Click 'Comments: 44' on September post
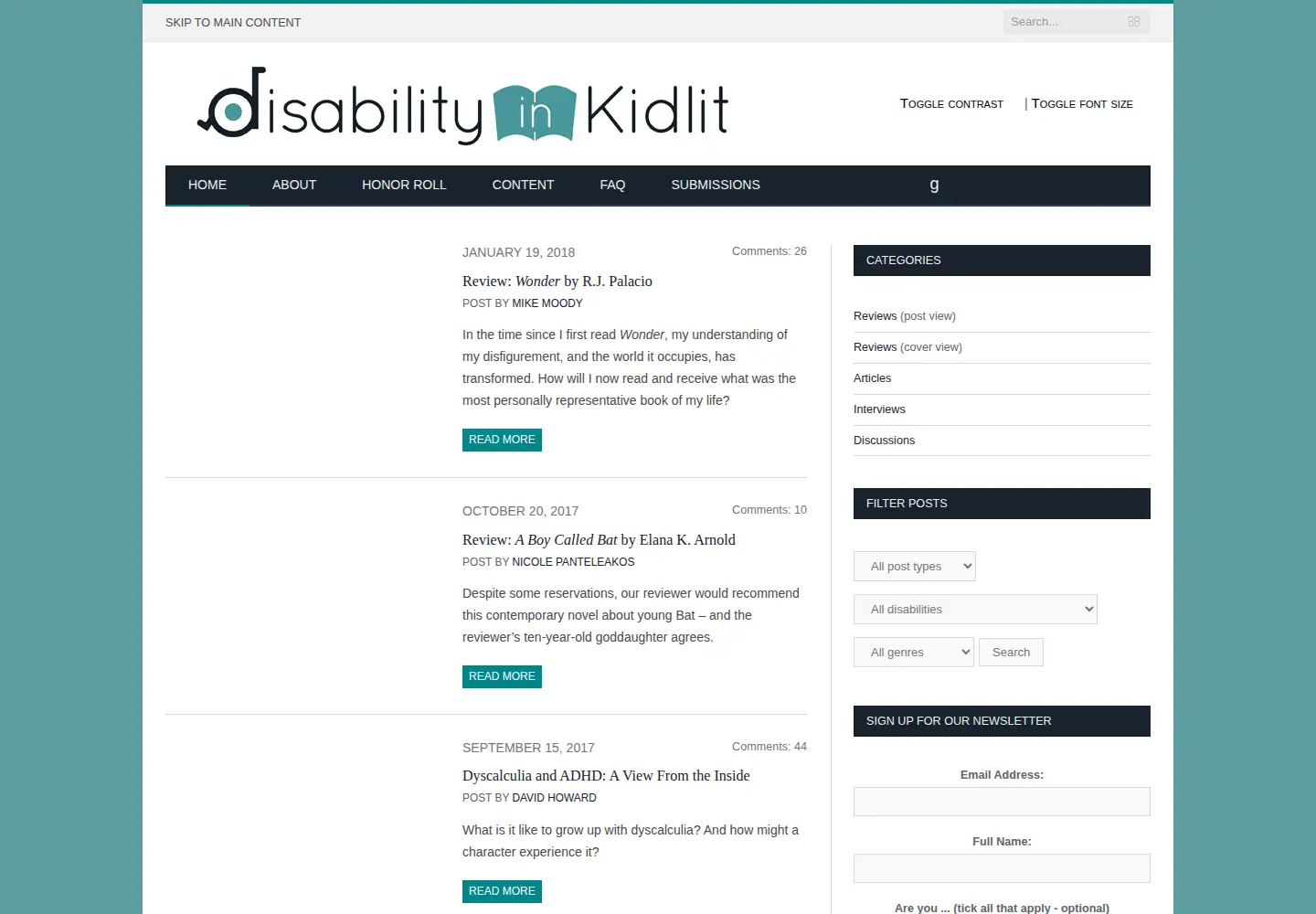The image size is (1316, 914). (x=769, y=747)
